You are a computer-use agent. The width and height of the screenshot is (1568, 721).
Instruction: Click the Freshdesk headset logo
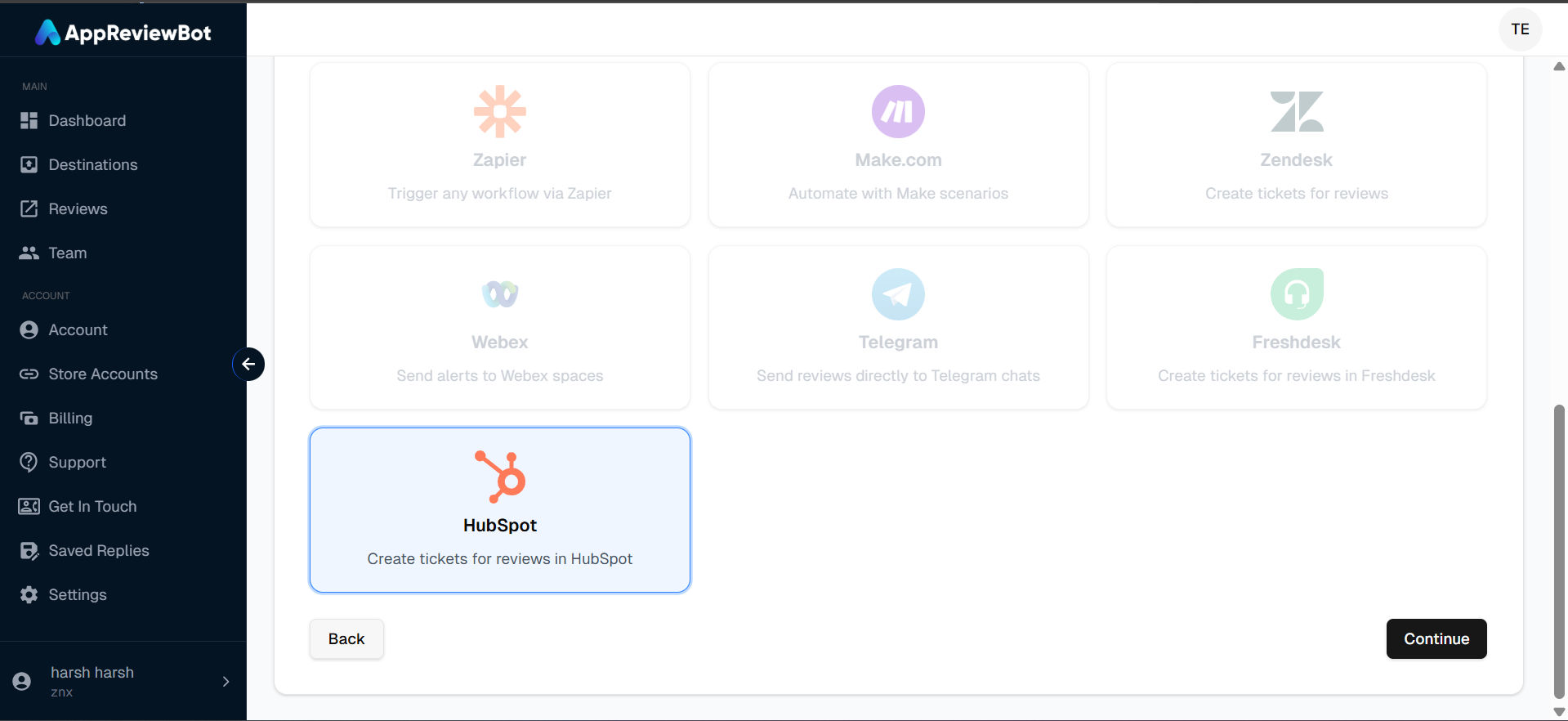tap(1297, 294)
